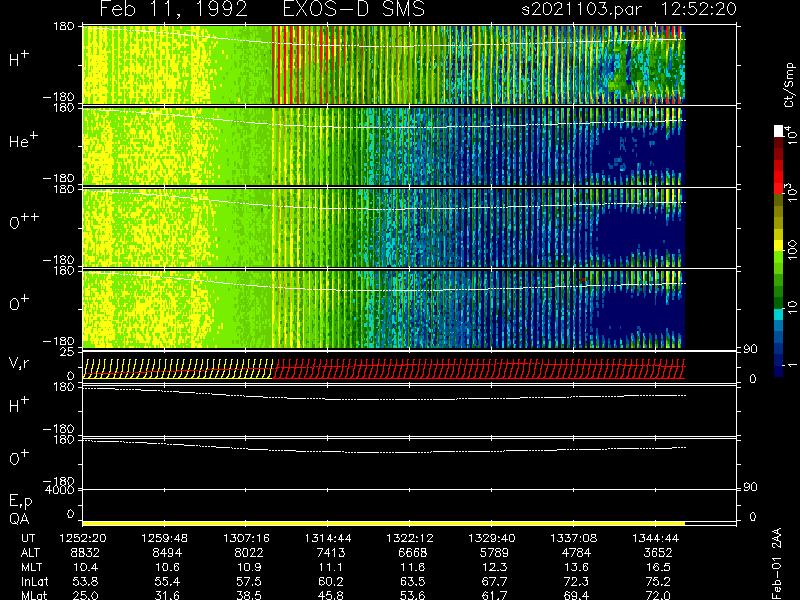The image size is (800, 600).
Task: Click the 'E,p' panel label
Action: click(x=20, y=502)
